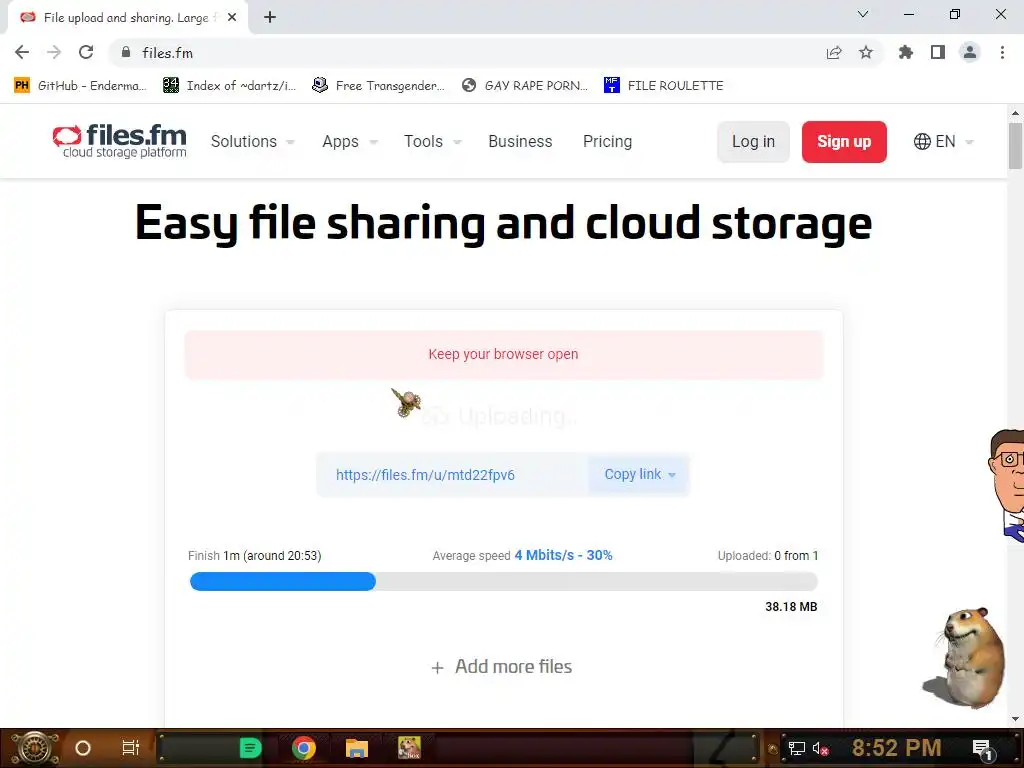Image resolution: width=1024 pixels, height=768 pixels.
Task: Open the green notes app on taskbar
Action: click(x=251, y=748)
